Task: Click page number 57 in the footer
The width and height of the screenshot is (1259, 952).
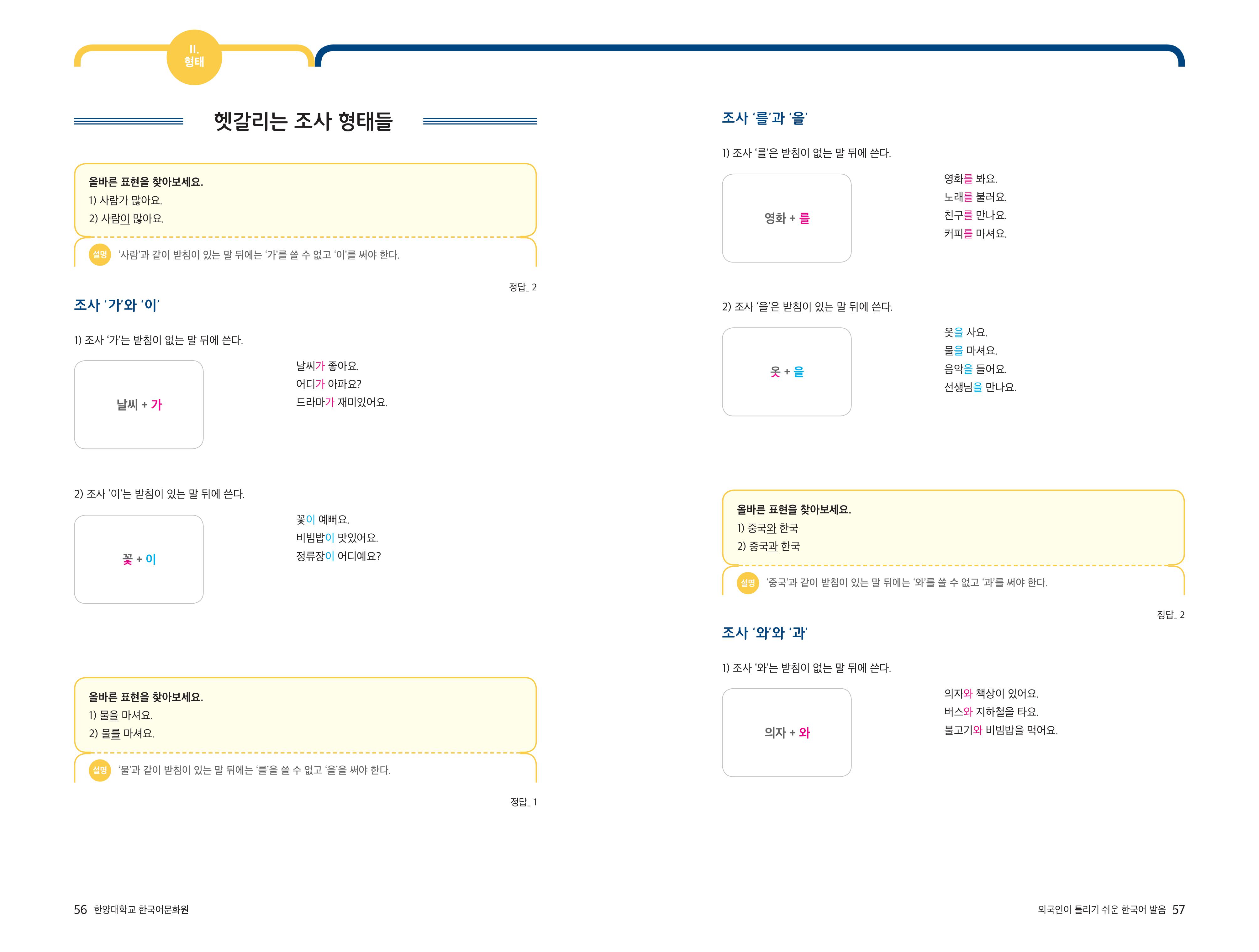Action: (x=1178, y=910)
